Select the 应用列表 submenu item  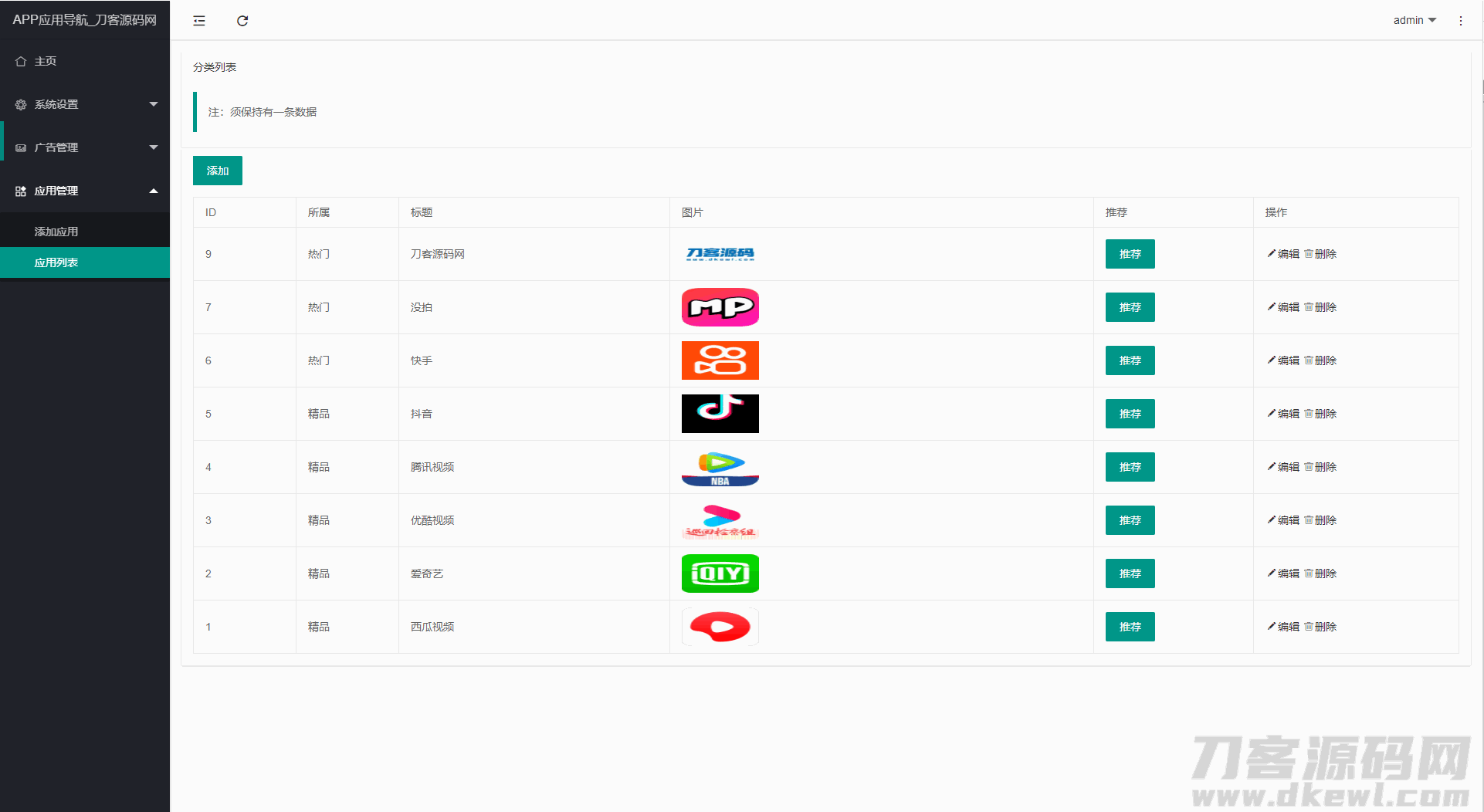[56, 262]
